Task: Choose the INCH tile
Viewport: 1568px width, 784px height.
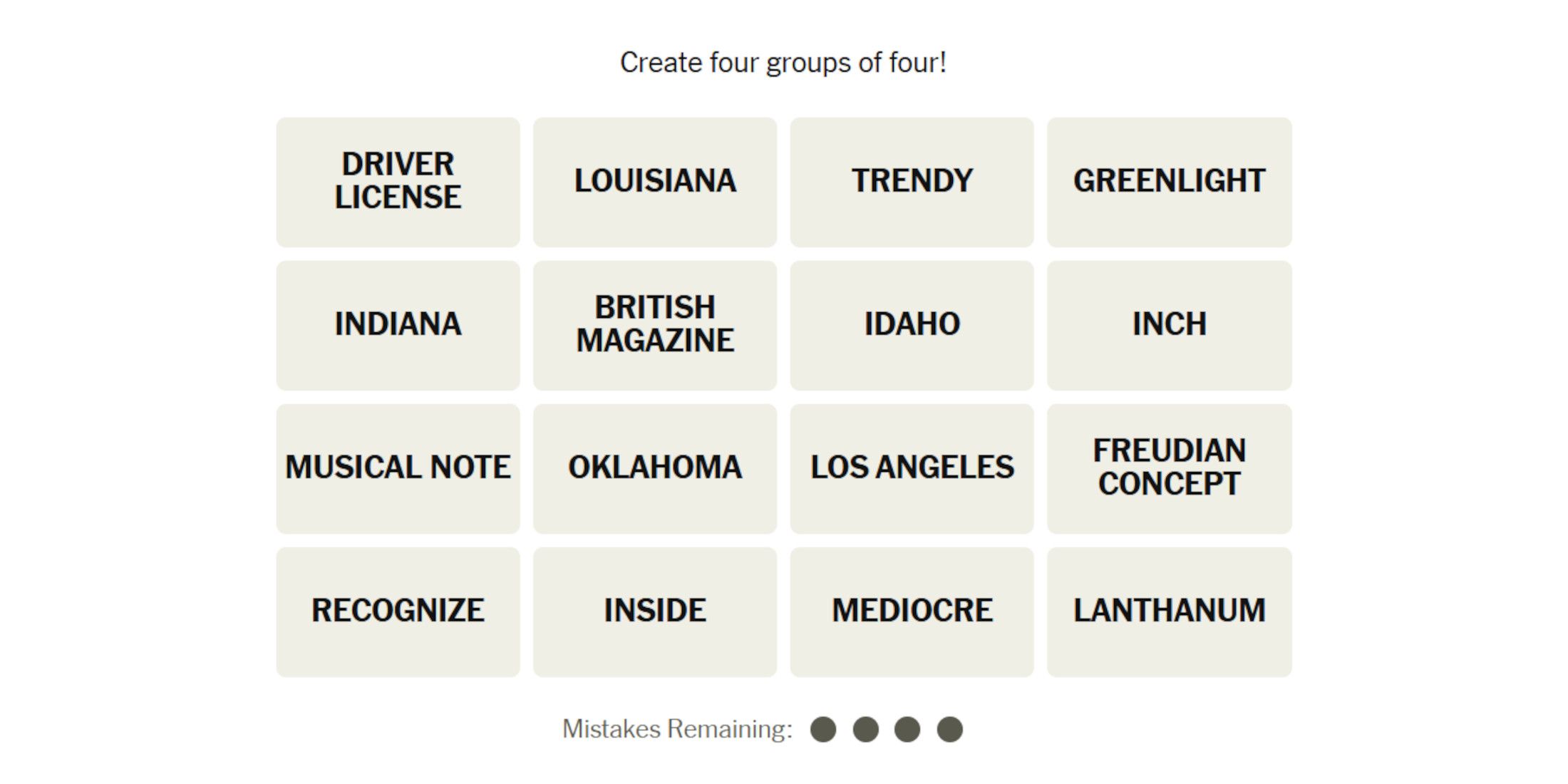Action: pos(1169,325)
